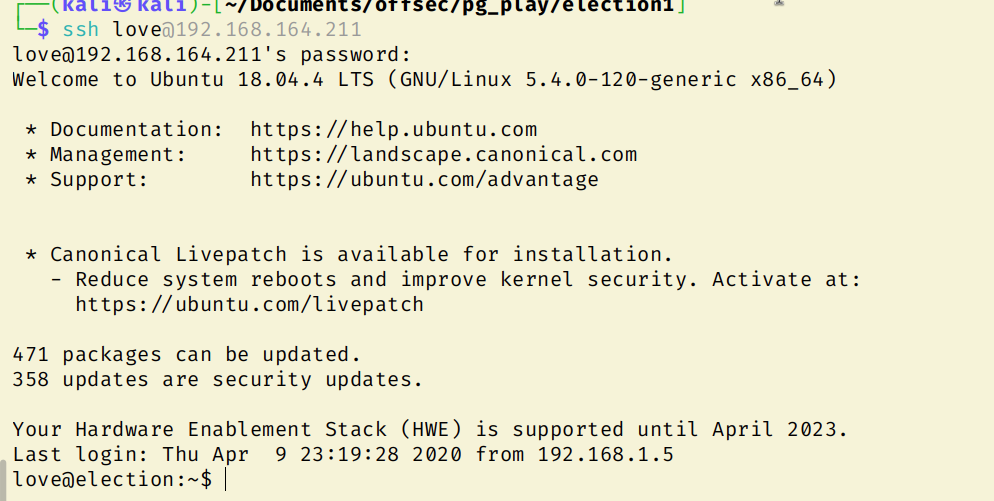Click the password prompt line
Screen dimensions: 994x501
211,54
